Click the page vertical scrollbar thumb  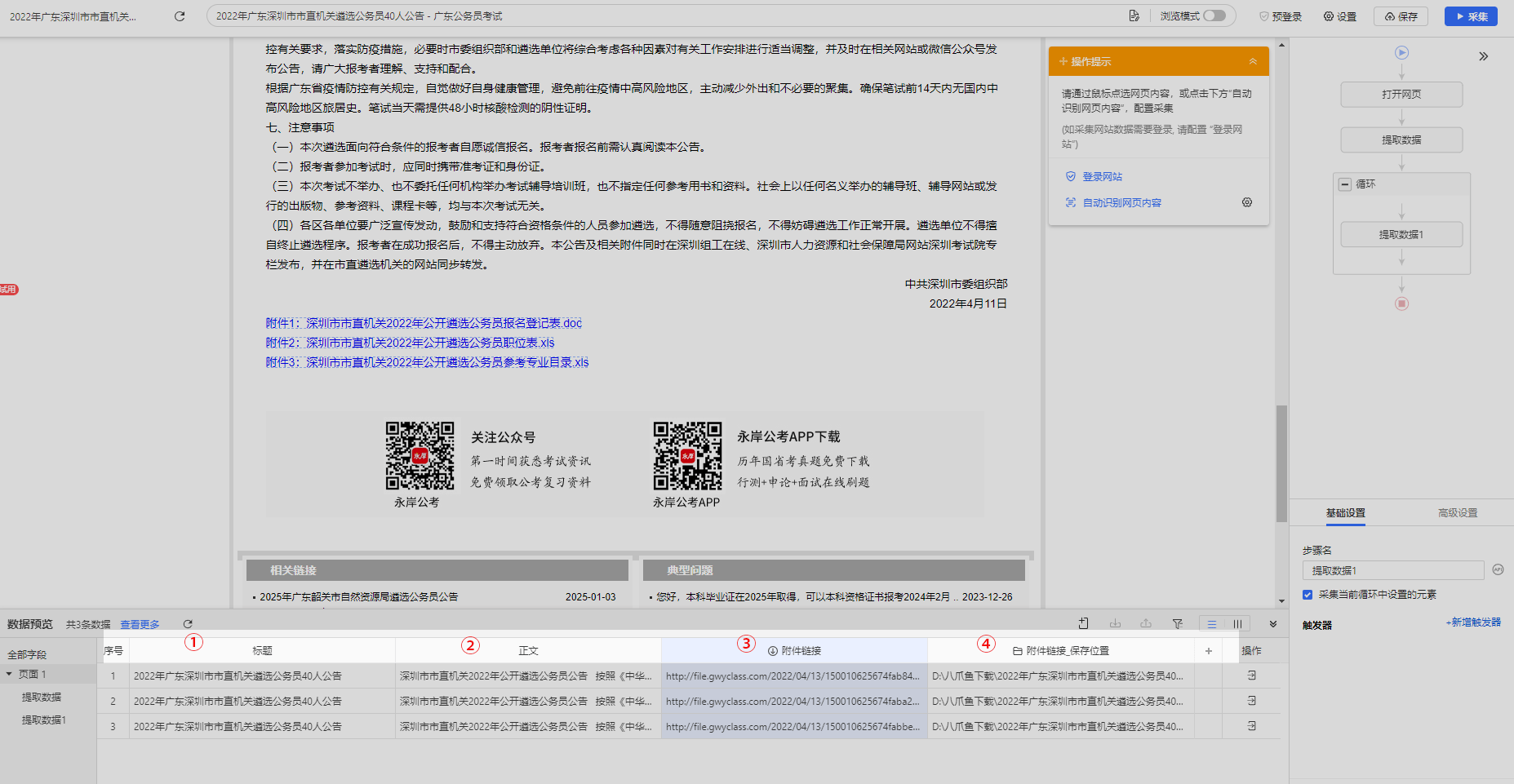point(1281,463)
